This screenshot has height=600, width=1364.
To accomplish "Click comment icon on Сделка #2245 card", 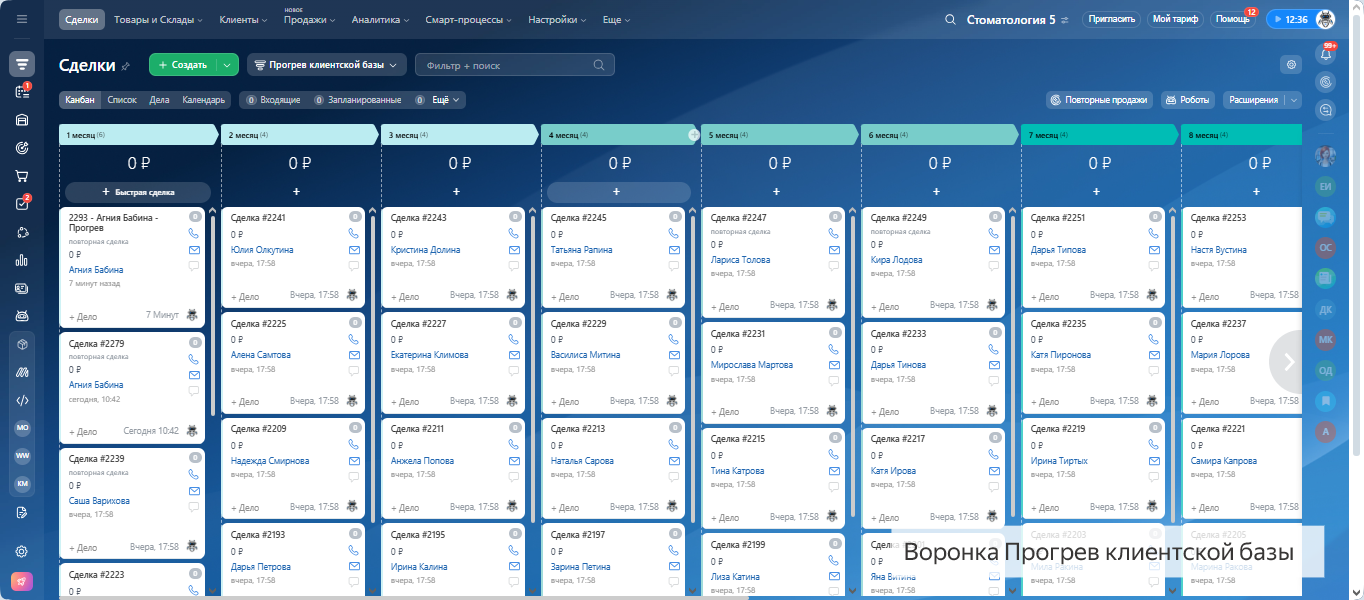I will point(674,266).
